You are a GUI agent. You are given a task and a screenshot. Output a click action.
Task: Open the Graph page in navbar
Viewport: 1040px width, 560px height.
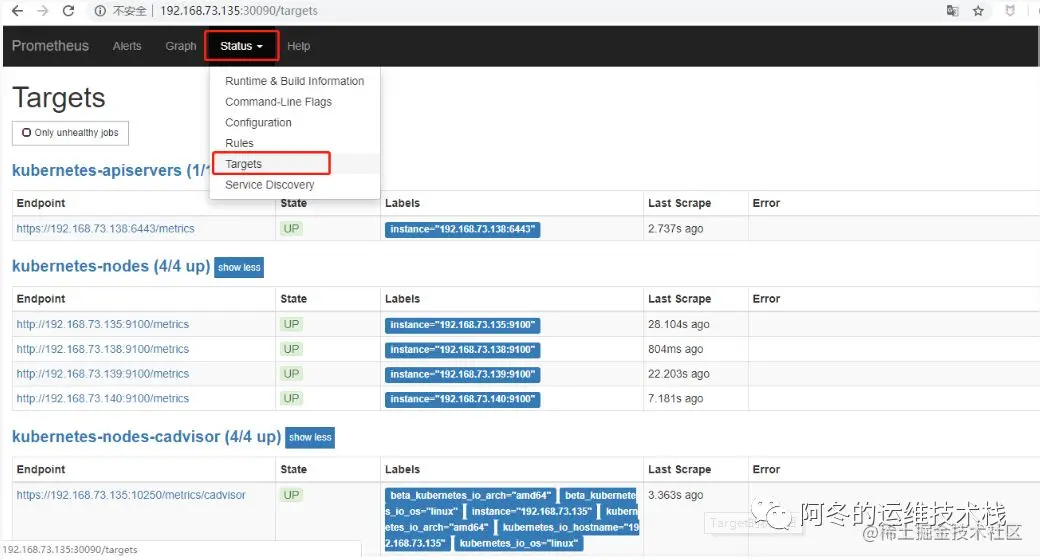coord(180,46)
